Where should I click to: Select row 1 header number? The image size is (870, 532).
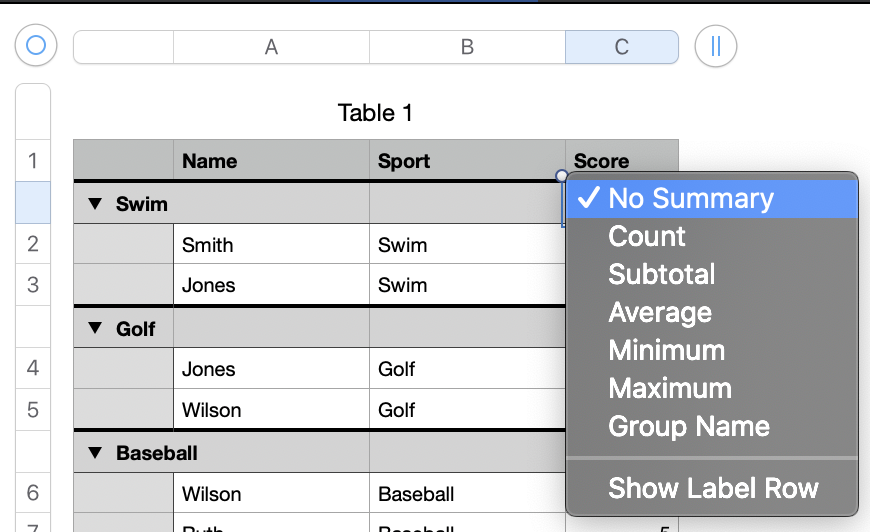33,161
